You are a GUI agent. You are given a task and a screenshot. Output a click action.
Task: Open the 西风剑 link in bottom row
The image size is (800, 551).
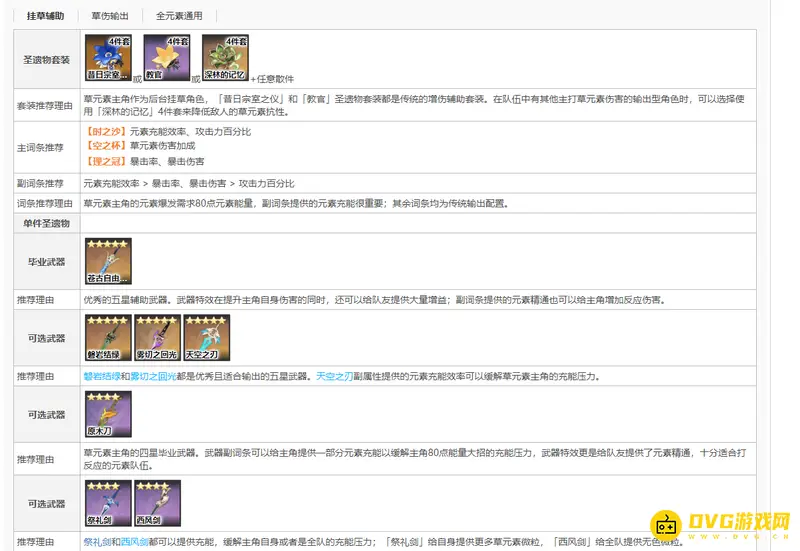(137, 542)
